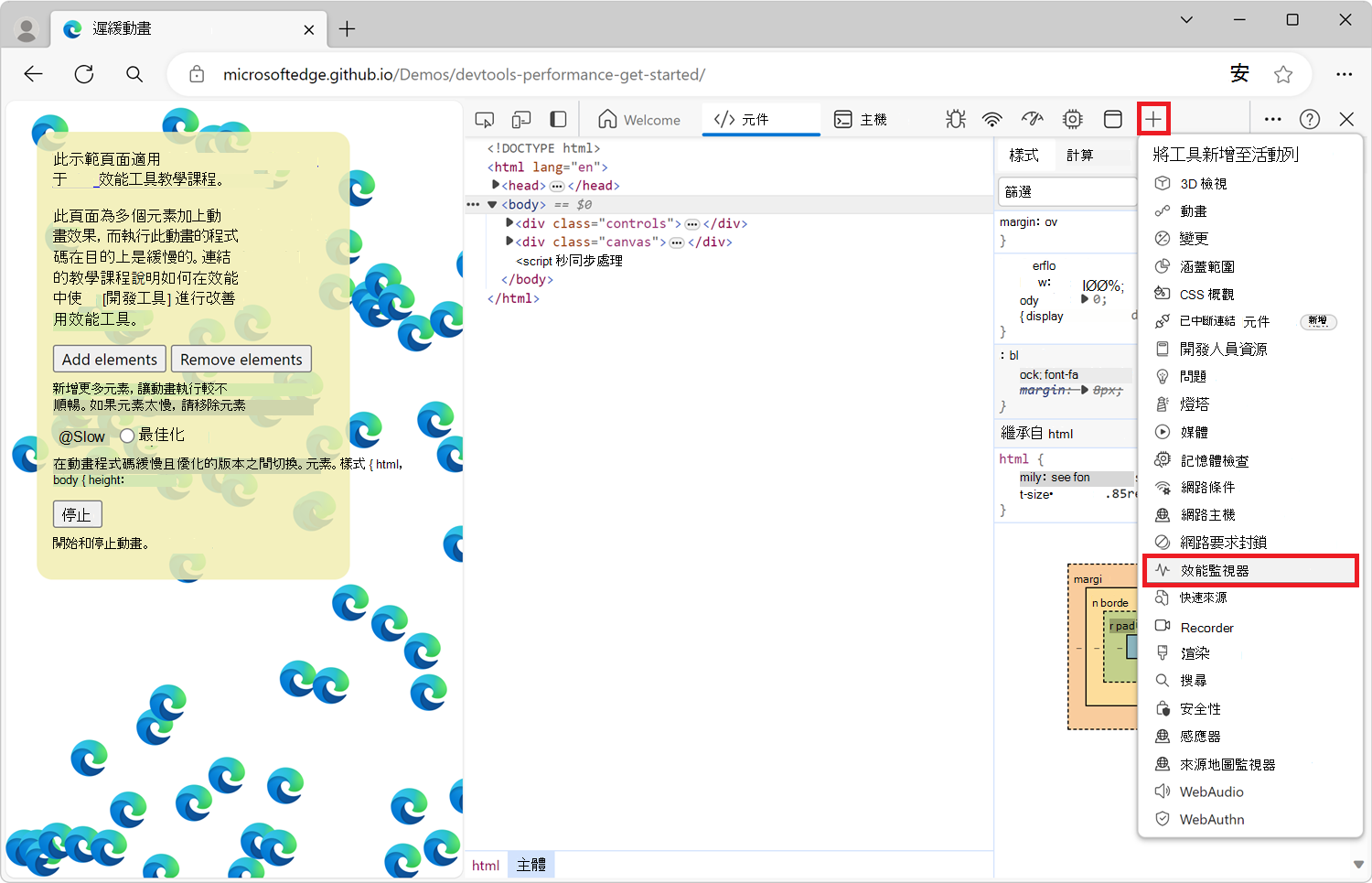Open 網路要求封鎖 tool
1372x883 pixels.
(x=1250, y=543)
